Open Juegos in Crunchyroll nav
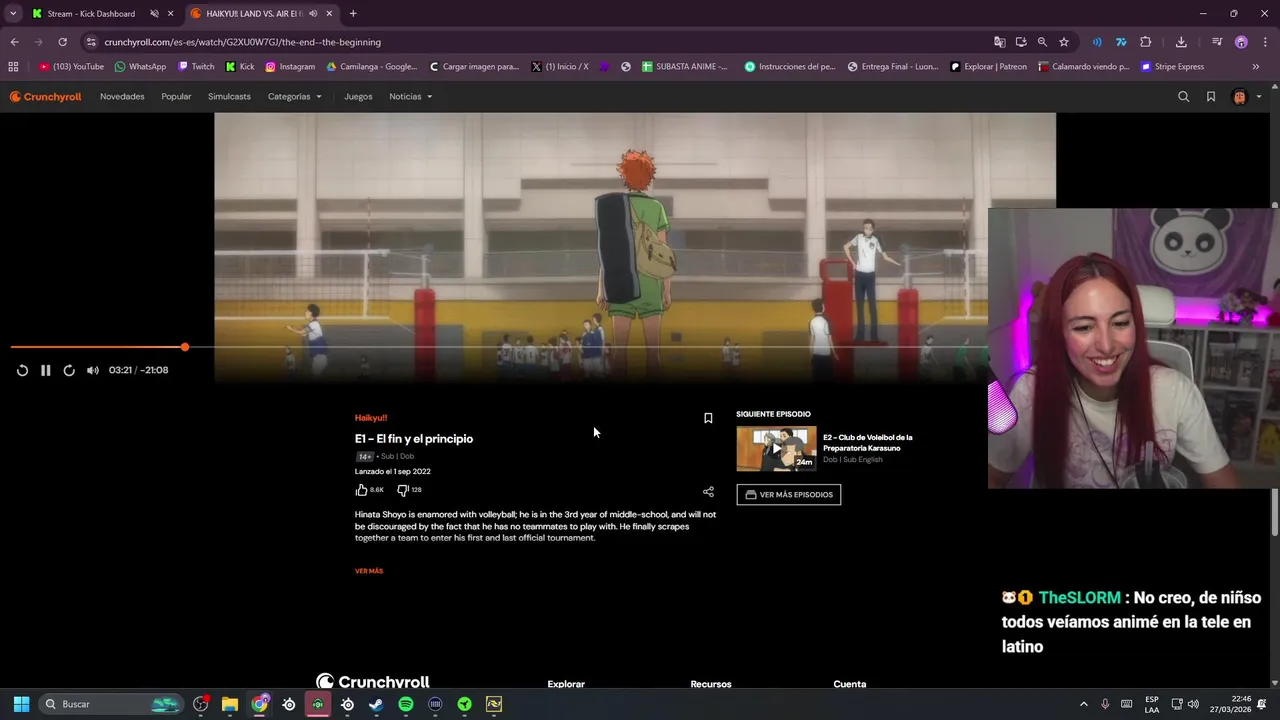Screen dimensions: 1280x720 coord(358,97)
